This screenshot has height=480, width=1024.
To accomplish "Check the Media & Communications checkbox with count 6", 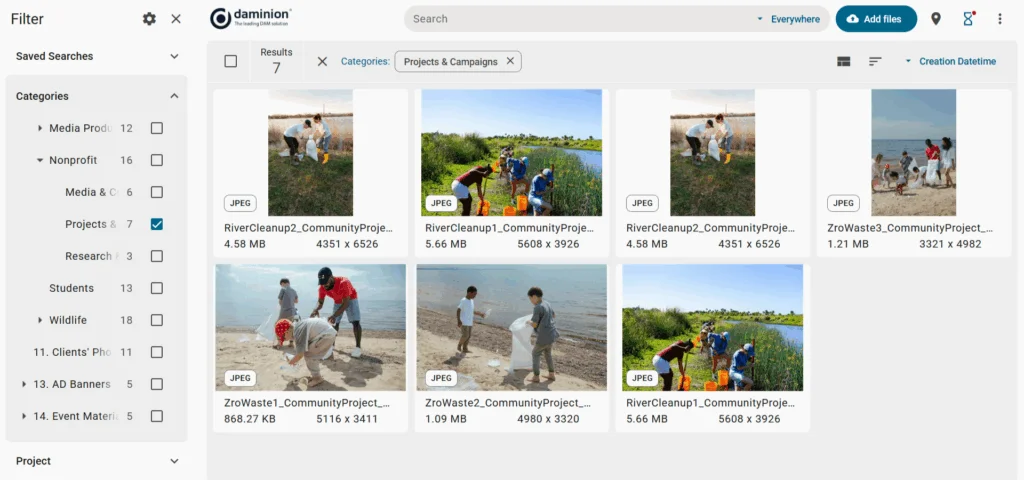I will pyautogui.click(x=157, y=193).
